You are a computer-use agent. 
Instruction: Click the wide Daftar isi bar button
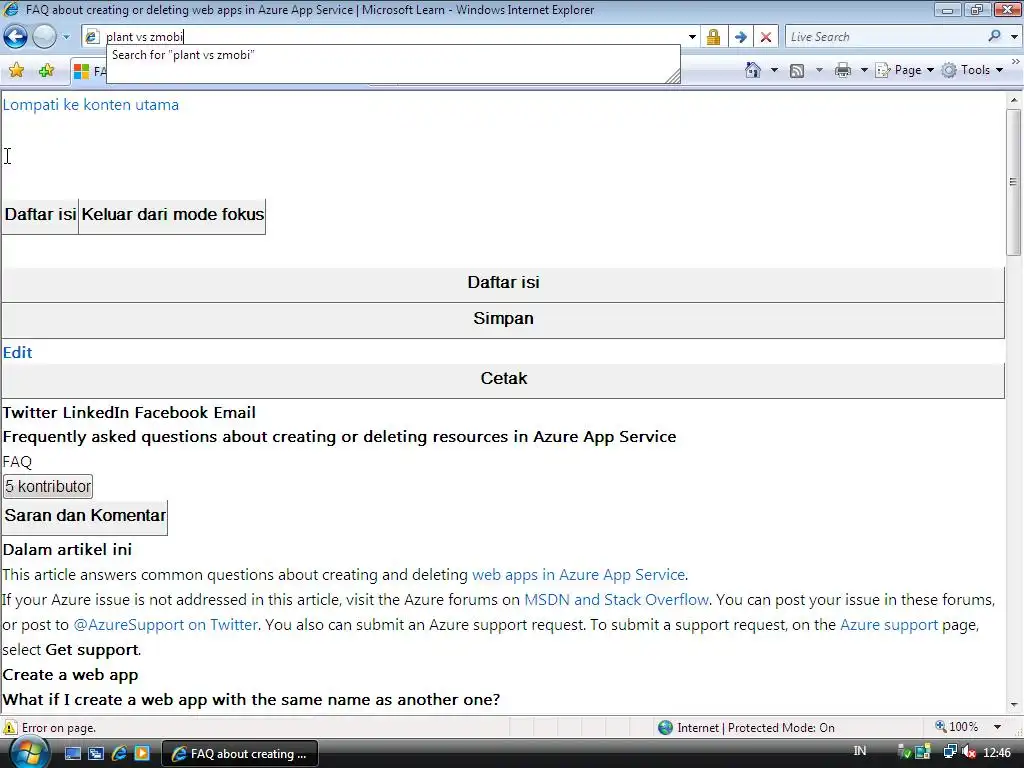coord(503,283)
